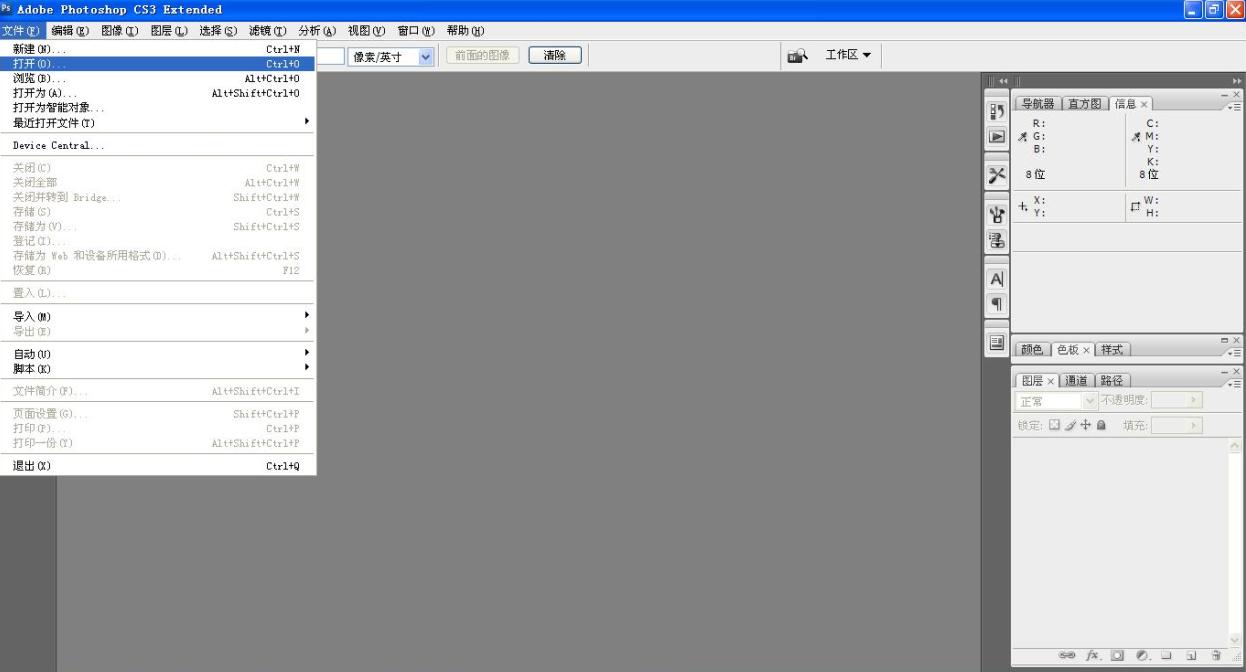Open the 正常 blend mode dropdown

1056,401
